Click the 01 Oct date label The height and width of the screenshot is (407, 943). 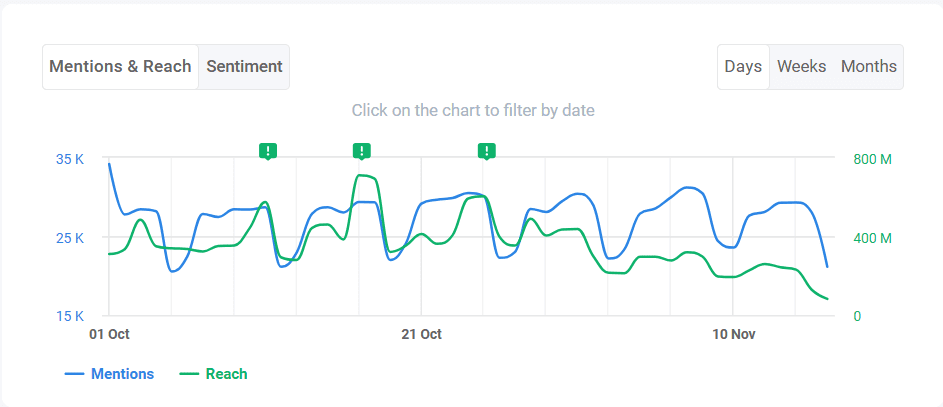[x=109, y=334]
